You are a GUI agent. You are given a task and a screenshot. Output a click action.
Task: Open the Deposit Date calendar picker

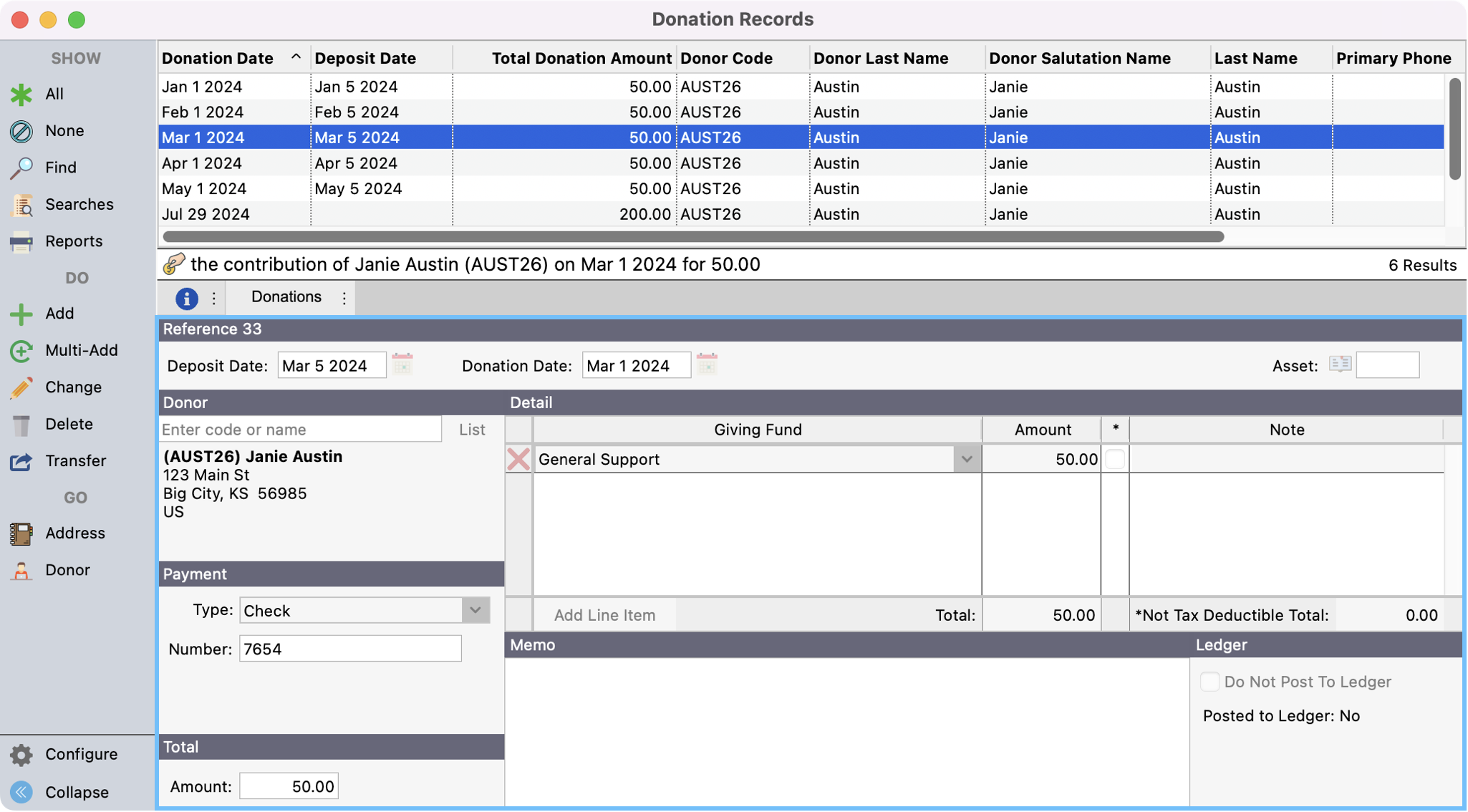click(402, 365)
